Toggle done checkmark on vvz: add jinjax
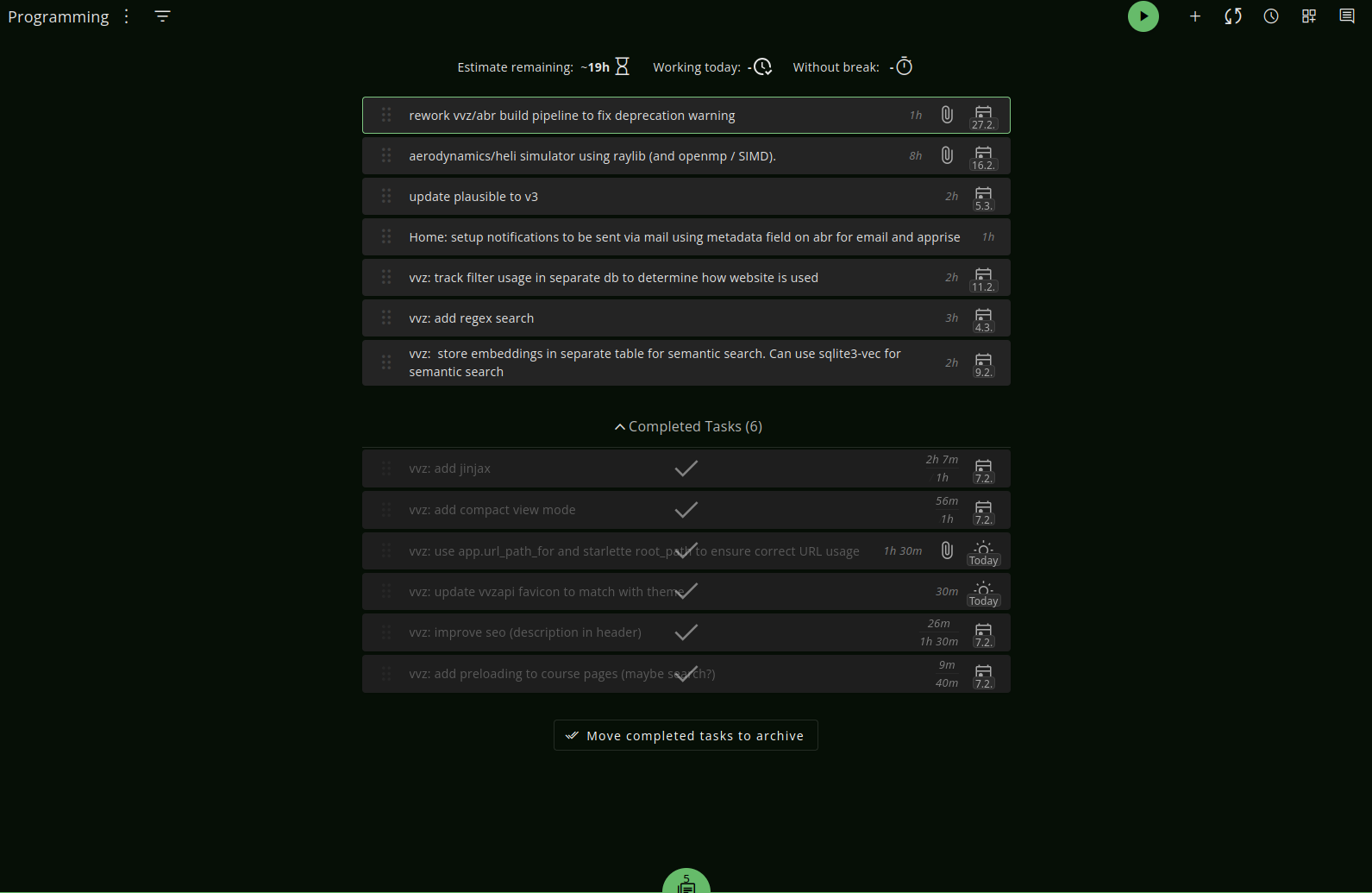 686,469
